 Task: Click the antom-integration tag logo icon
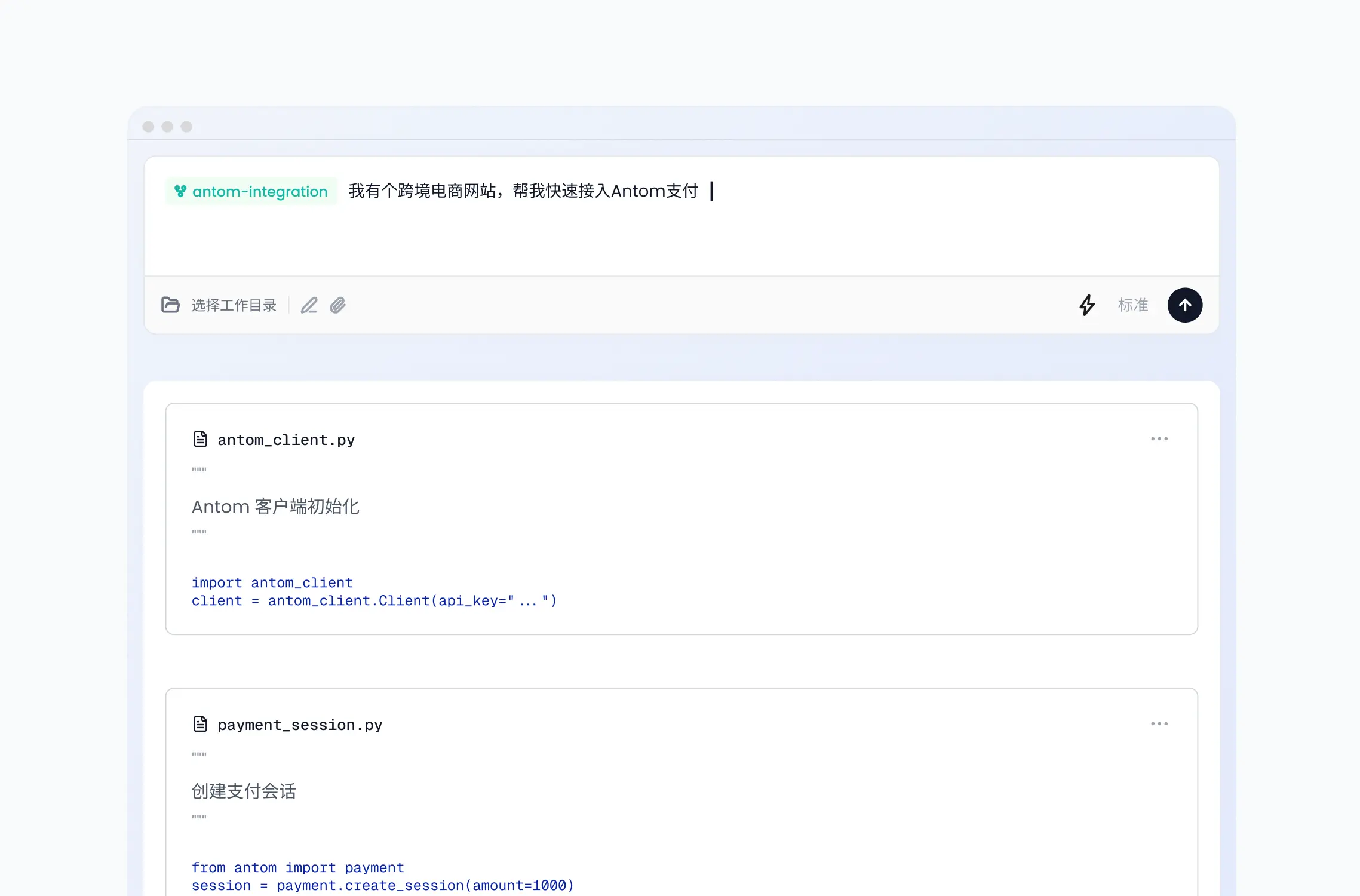coord(180,191)
